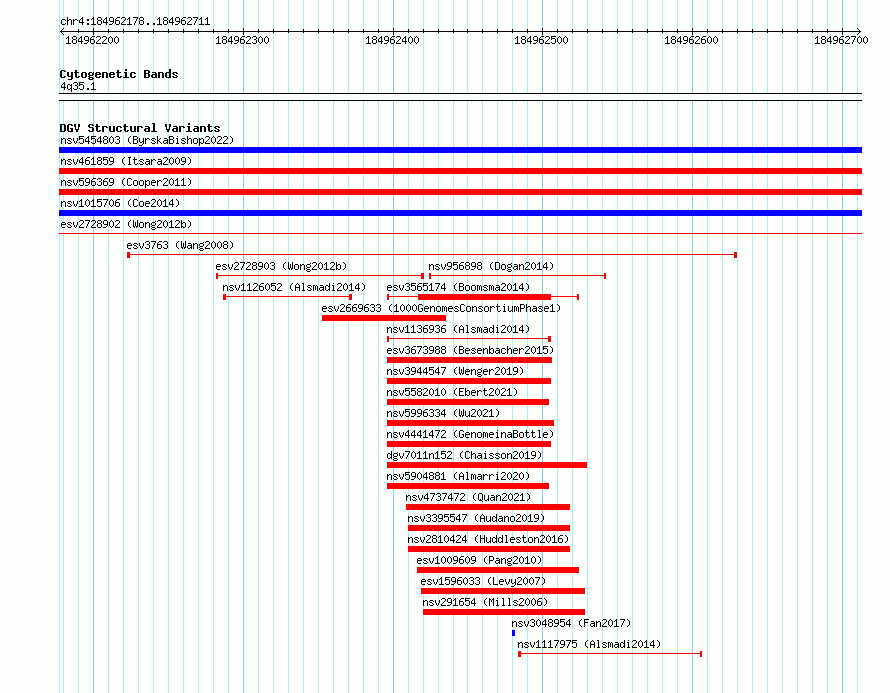Click the blue nsv1015706 Coe2014 bar

click(460, 213)
